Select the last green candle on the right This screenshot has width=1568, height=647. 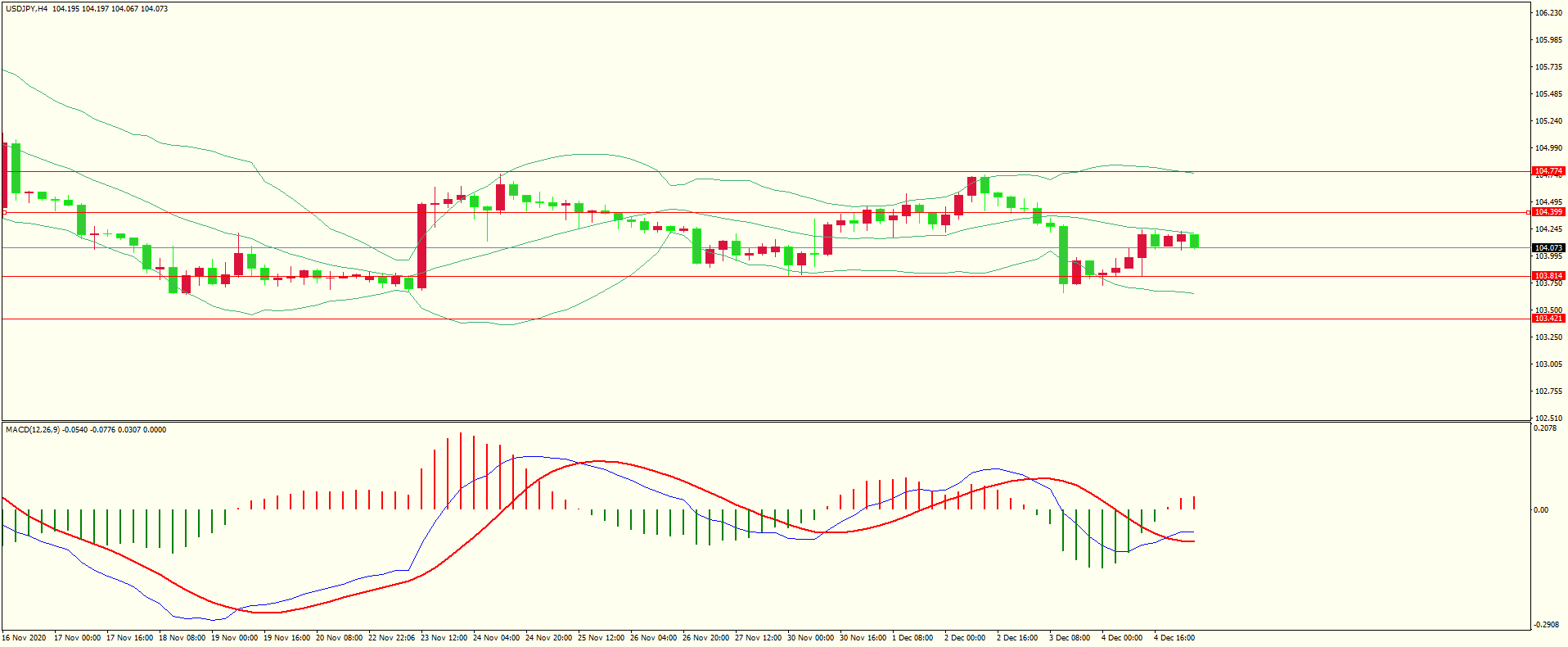click(x=1194, y=241)
